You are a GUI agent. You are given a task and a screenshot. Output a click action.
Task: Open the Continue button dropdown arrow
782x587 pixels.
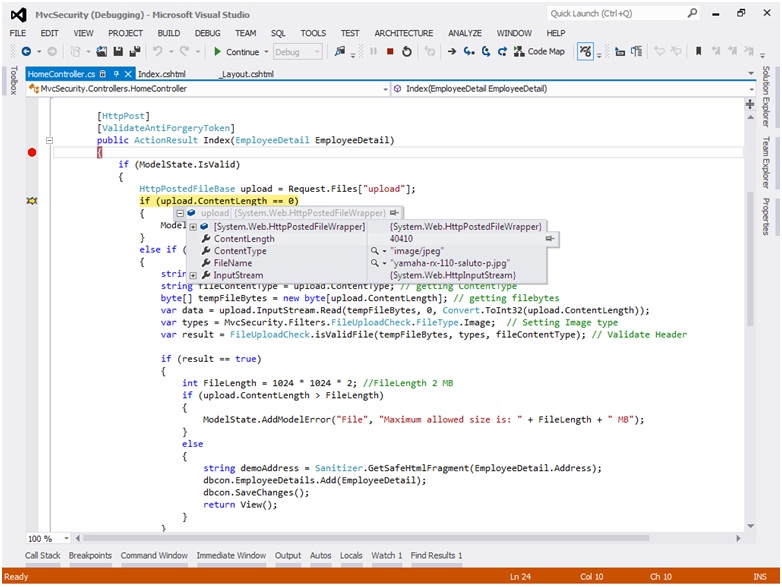click(x=266, y=52)
